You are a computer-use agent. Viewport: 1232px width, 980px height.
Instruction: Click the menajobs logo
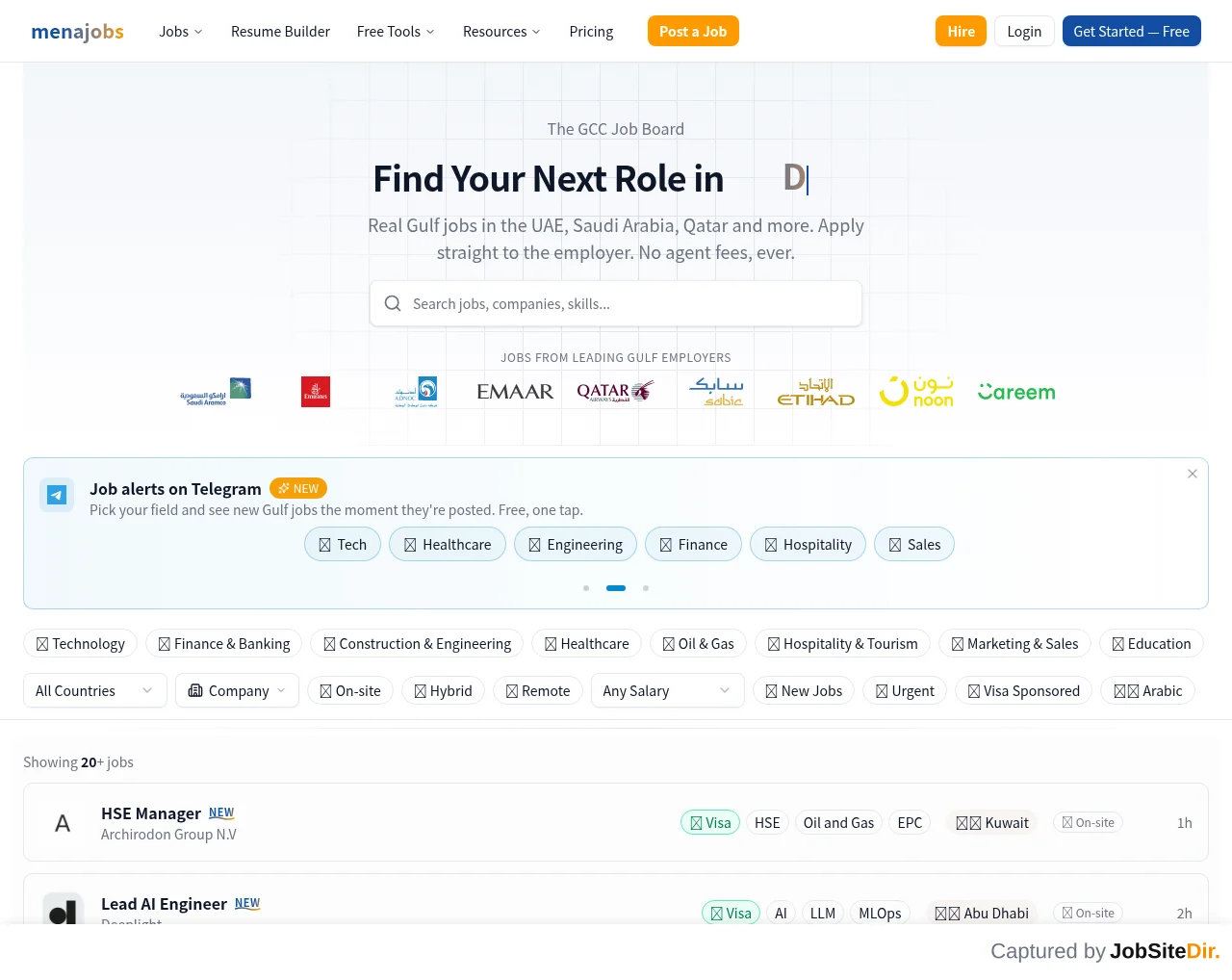[77, 32]
